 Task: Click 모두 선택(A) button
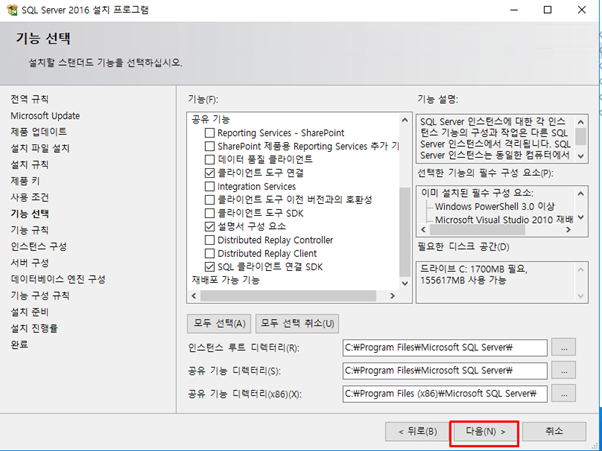(219, 324)
